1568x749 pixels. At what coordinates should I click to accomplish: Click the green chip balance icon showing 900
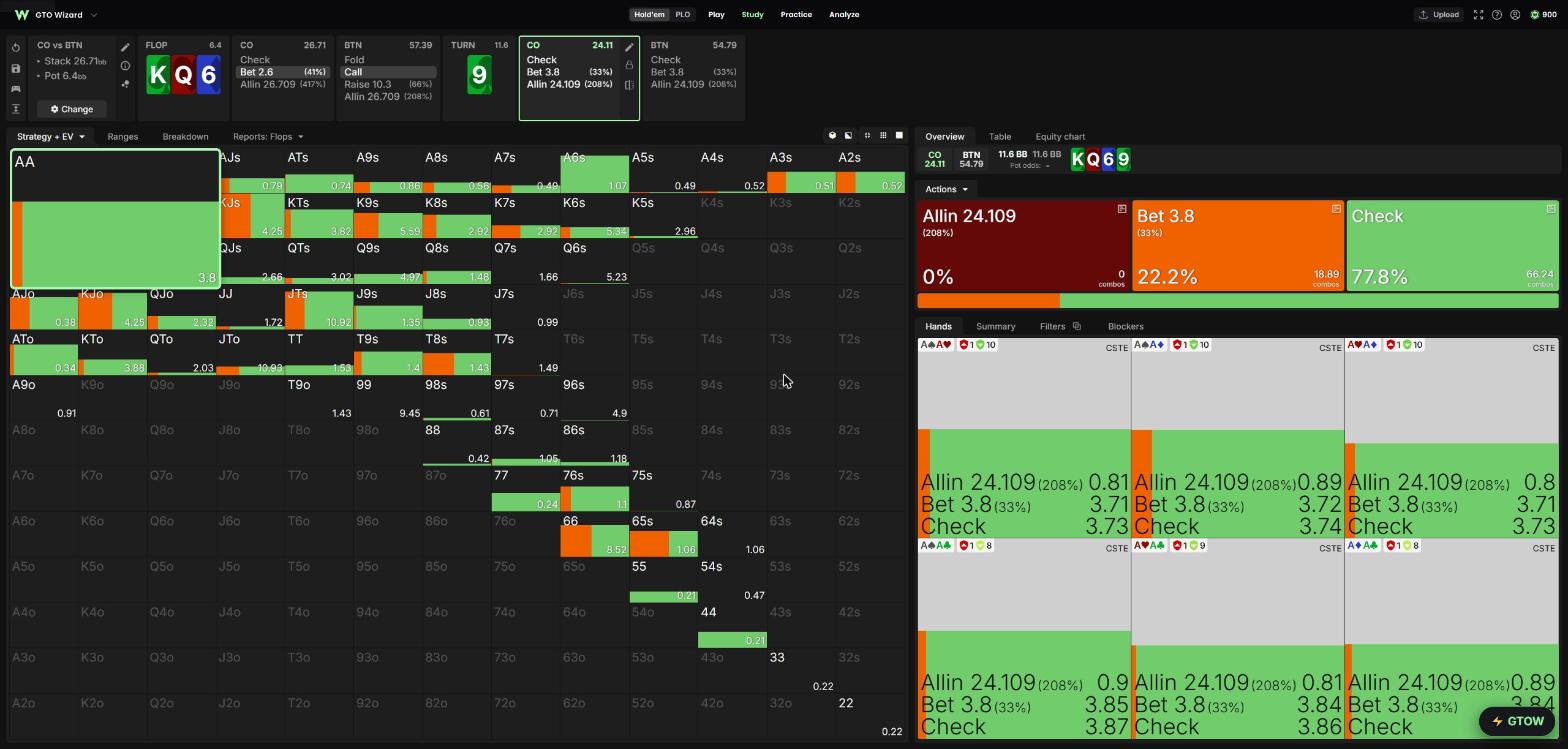1534,15
